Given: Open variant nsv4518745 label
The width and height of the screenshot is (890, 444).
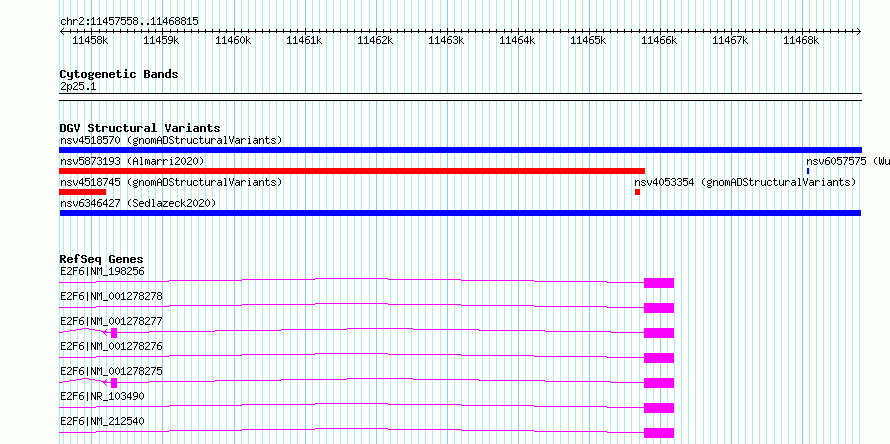Looking at the screenshot, I should (171, 182).
